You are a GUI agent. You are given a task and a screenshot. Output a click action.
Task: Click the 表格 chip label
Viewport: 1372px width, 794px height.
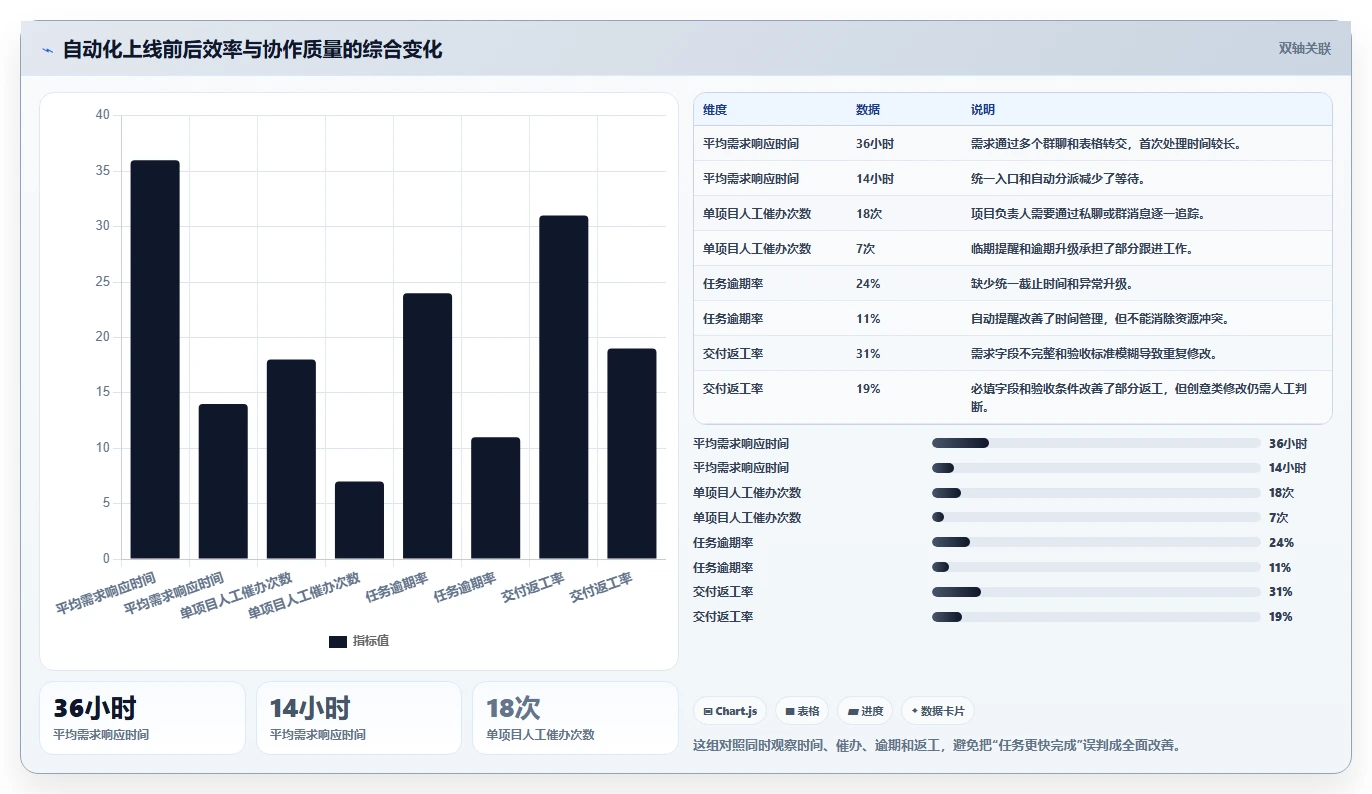pyautogui.click(x=809, y=711)
